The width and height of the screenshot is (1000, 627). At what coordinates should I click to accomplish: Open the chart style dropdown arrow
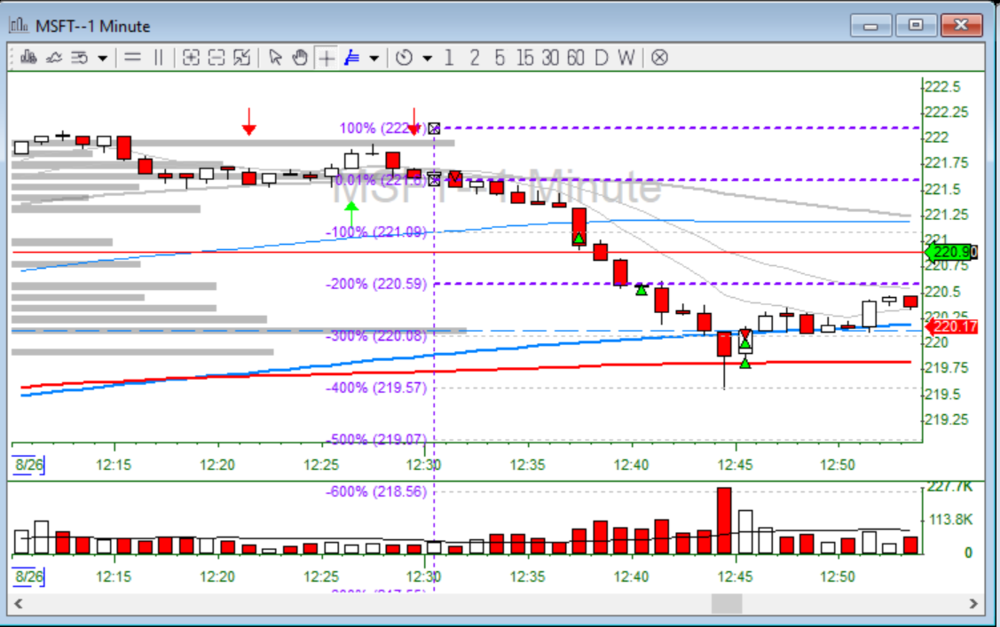click(x=103, y=57)
